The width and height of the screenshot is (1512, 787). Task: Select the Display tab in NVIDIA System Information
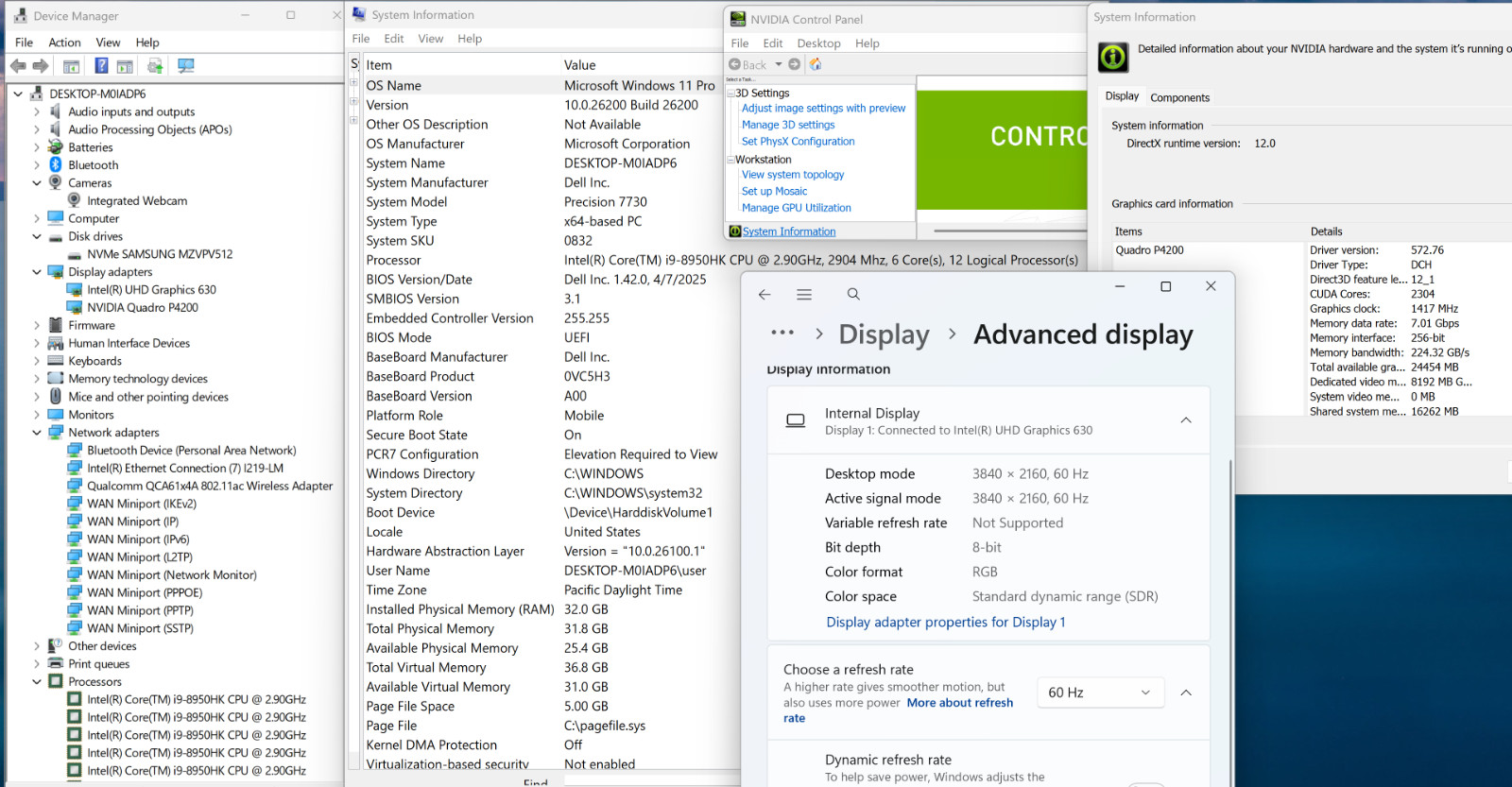coord(1122,96)
